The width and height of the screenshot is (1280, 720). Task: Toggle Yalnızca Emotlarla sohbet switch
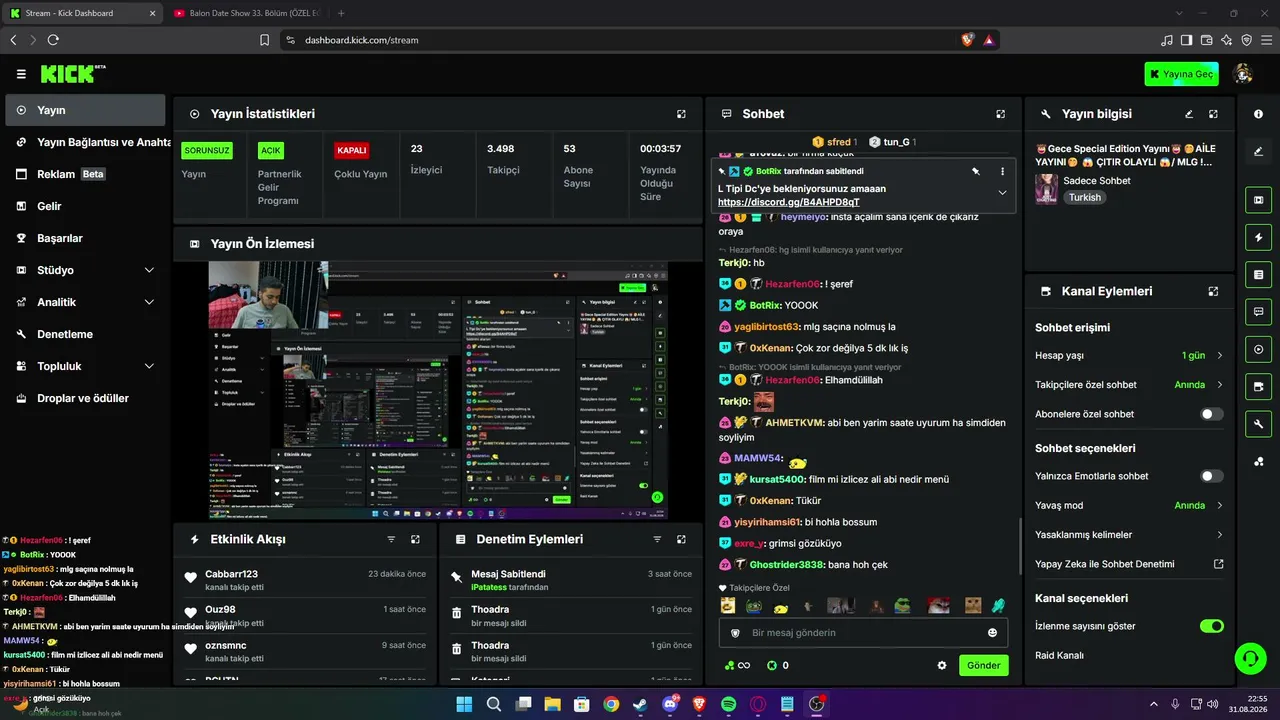[1211, 476]
